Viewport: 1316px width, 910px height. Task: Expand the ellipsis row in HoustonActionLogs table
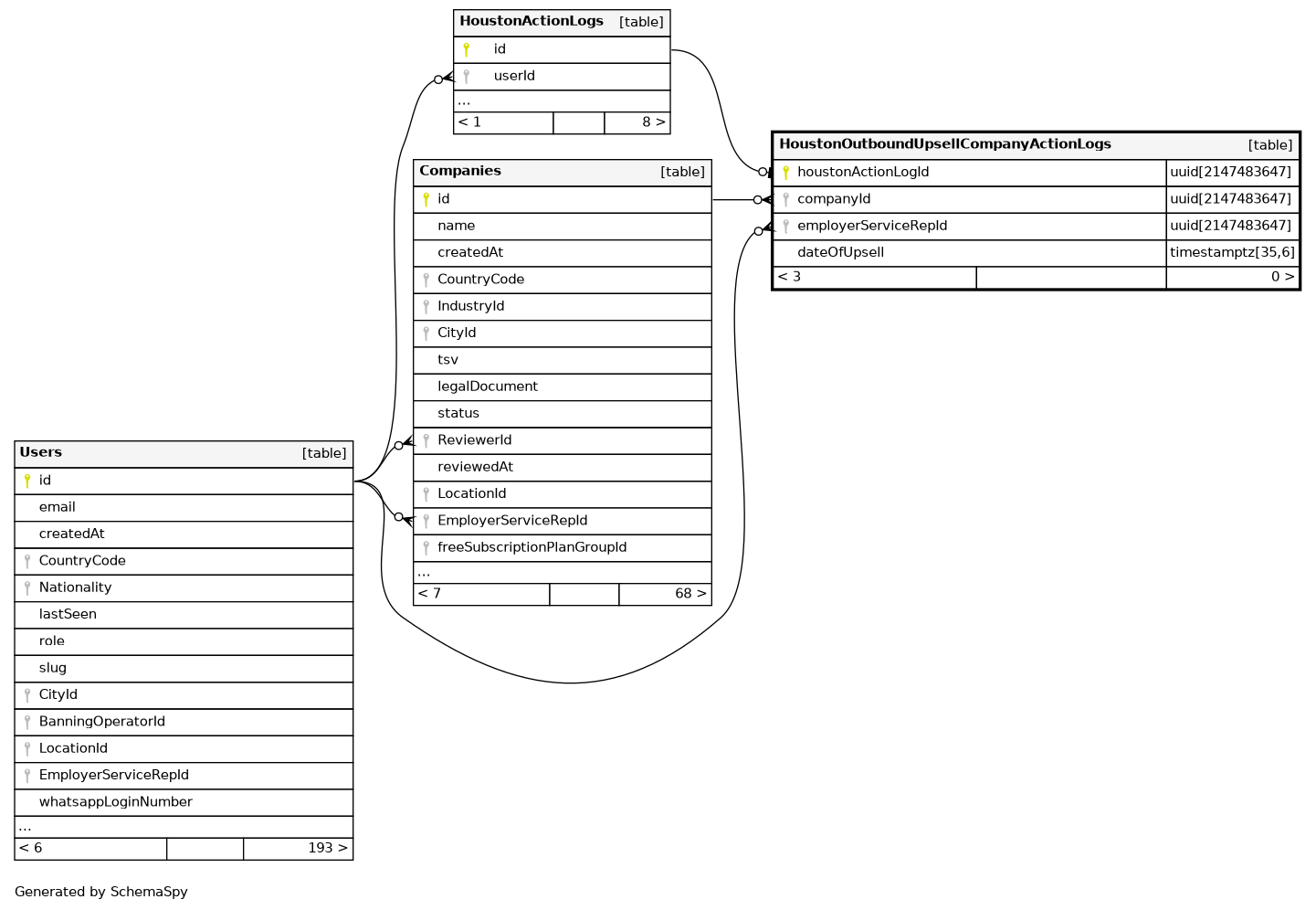[464, 101]
